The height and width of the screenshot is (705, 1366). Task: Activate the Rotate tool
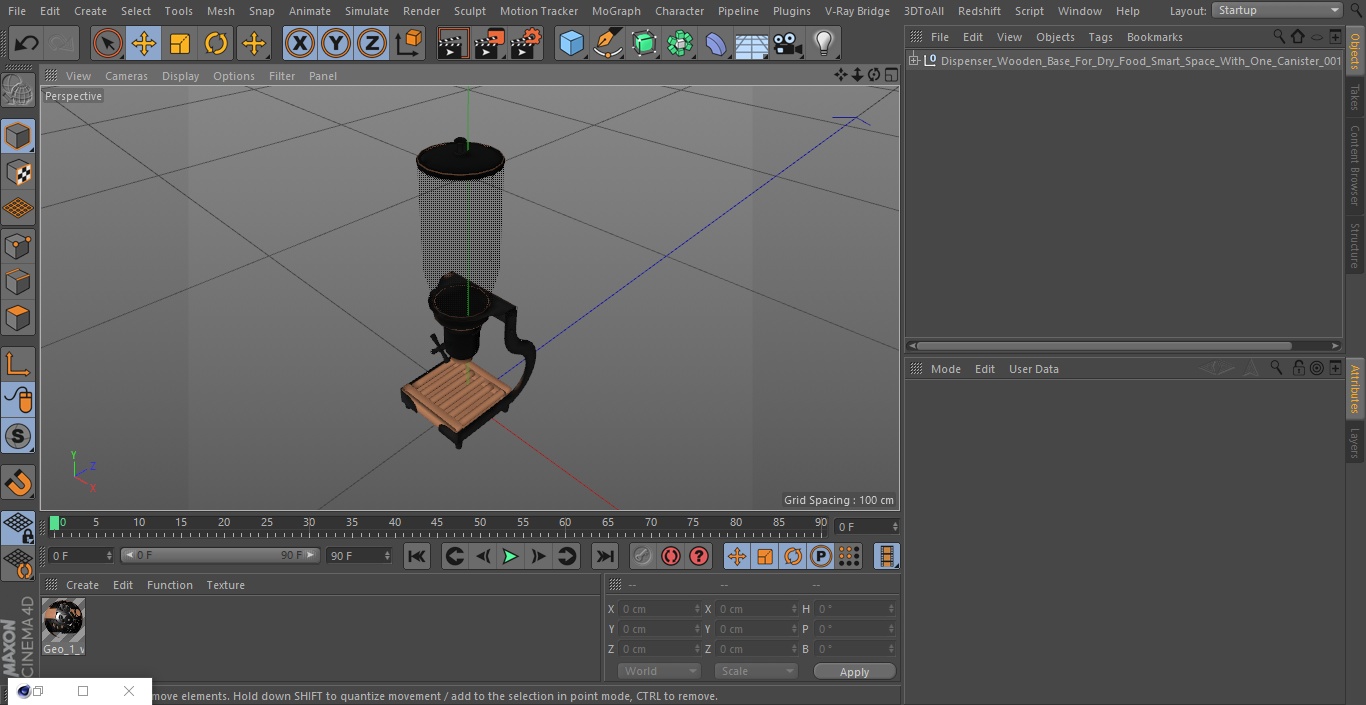[216, 43]
